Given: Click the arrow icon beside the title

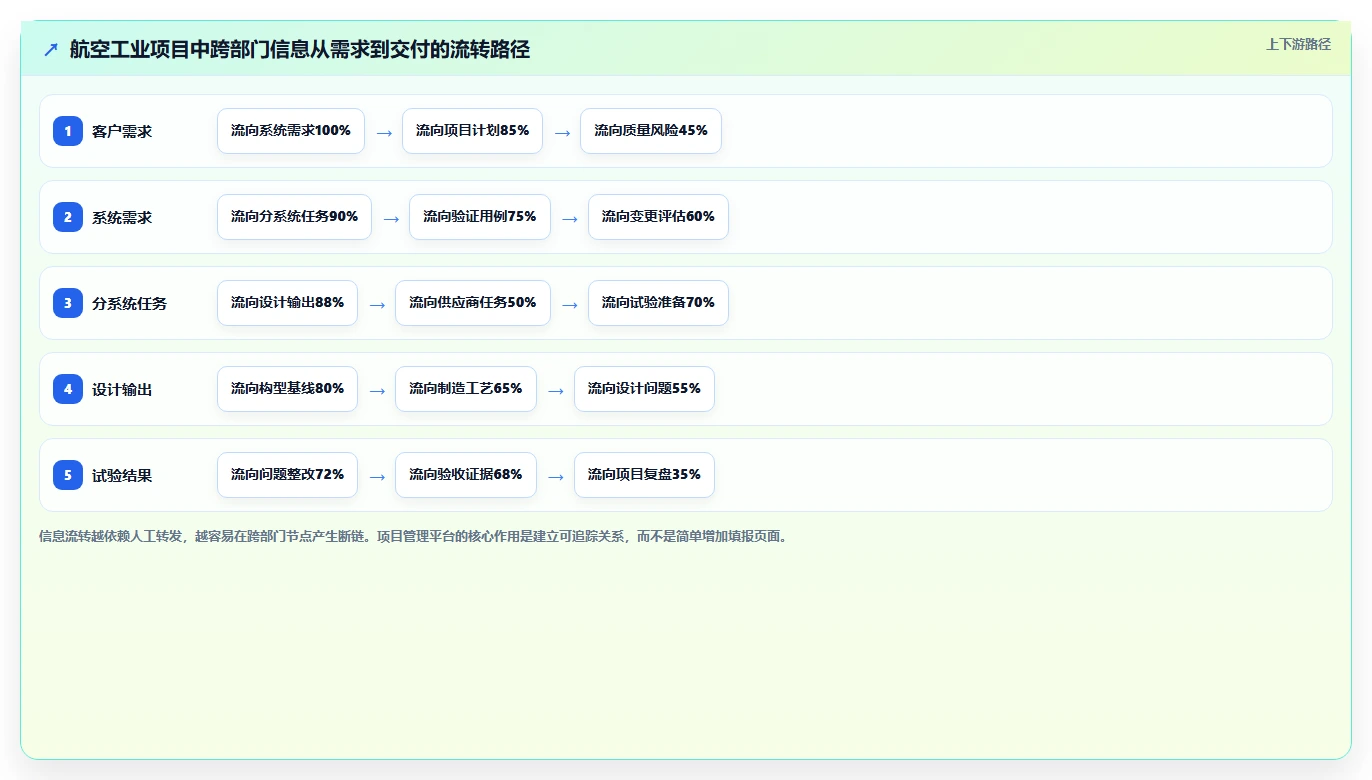Looking at the screenshot, I should pos(51,49).
